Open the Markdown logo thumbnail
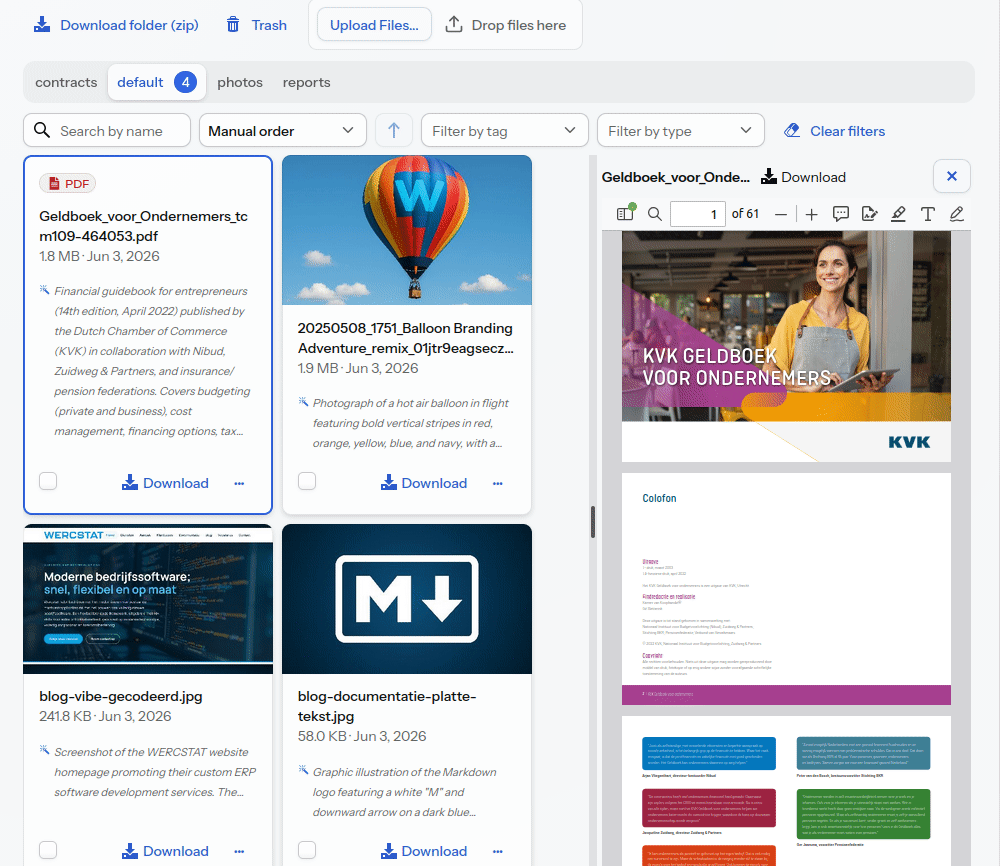This screenshot has width=1000, height=866. pos(407,599)
